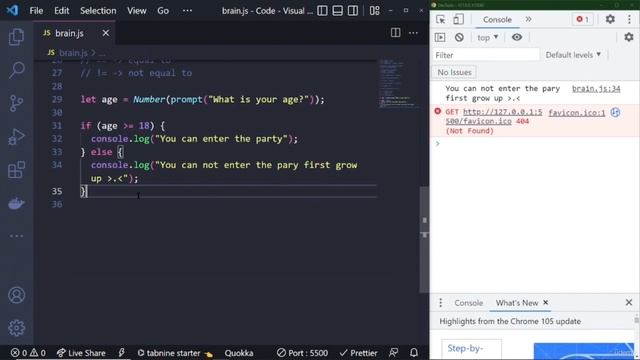Start Live Share session

[x=81, y=353]
